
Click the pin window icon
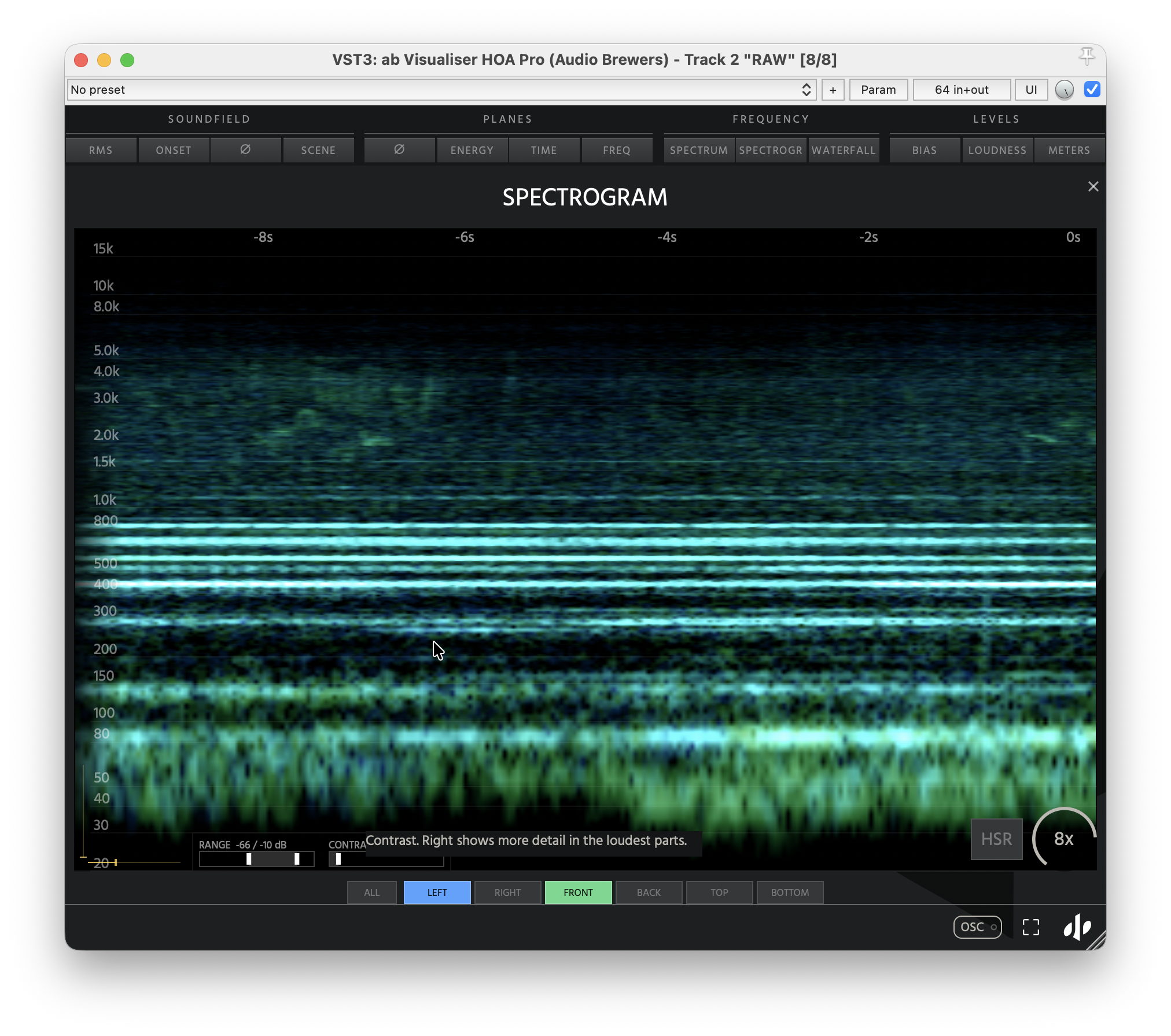(x=1087, y=56)
